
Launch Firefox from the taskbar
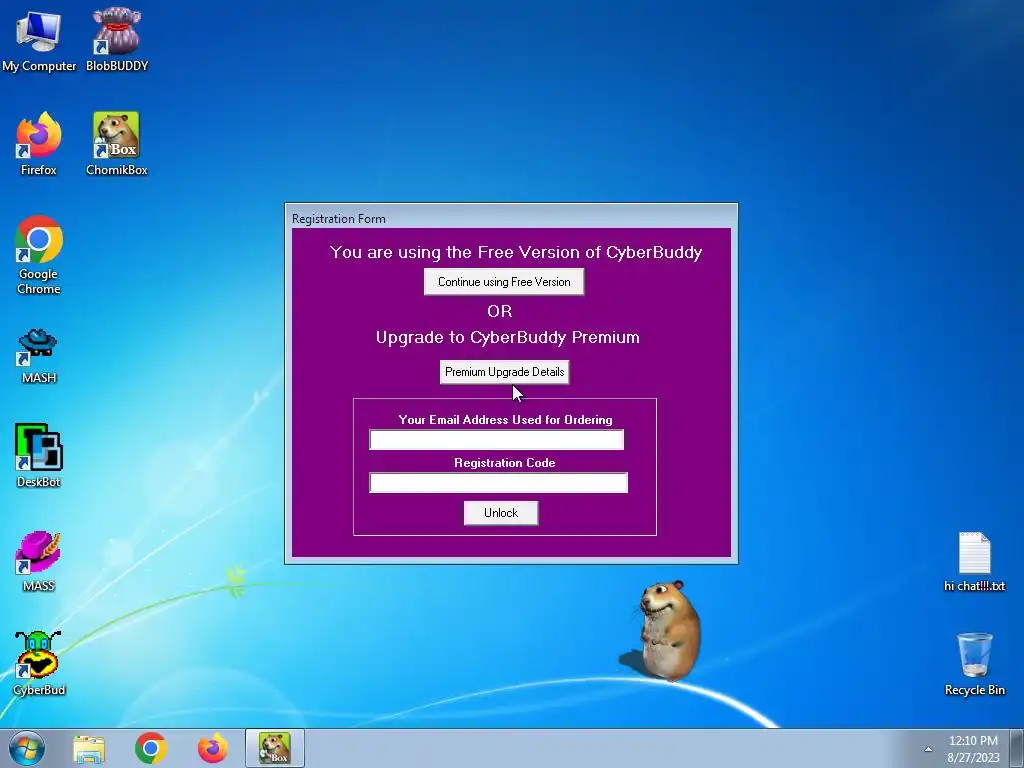[x=213, y=748]
